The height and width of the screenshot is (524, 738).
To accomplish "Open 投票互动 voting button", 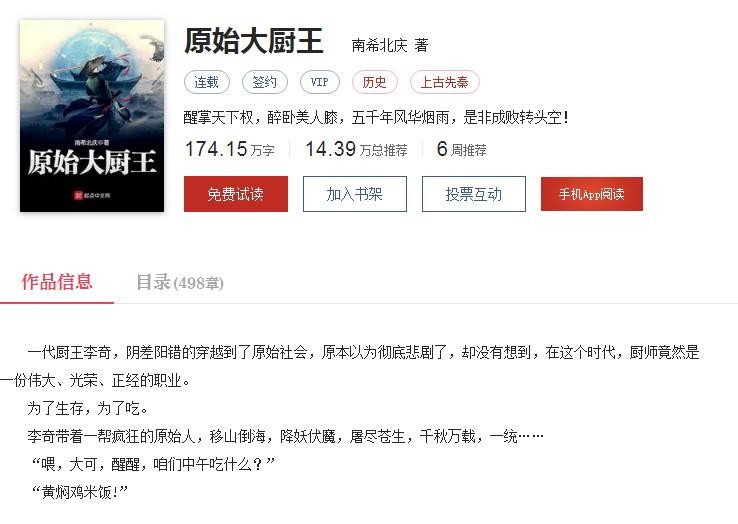I will (x=474, y=194).
